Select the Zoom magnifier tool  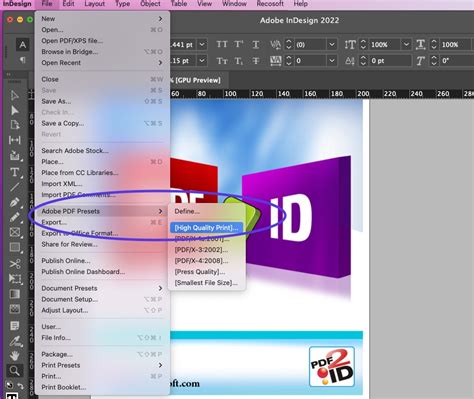tap(14, 370)
